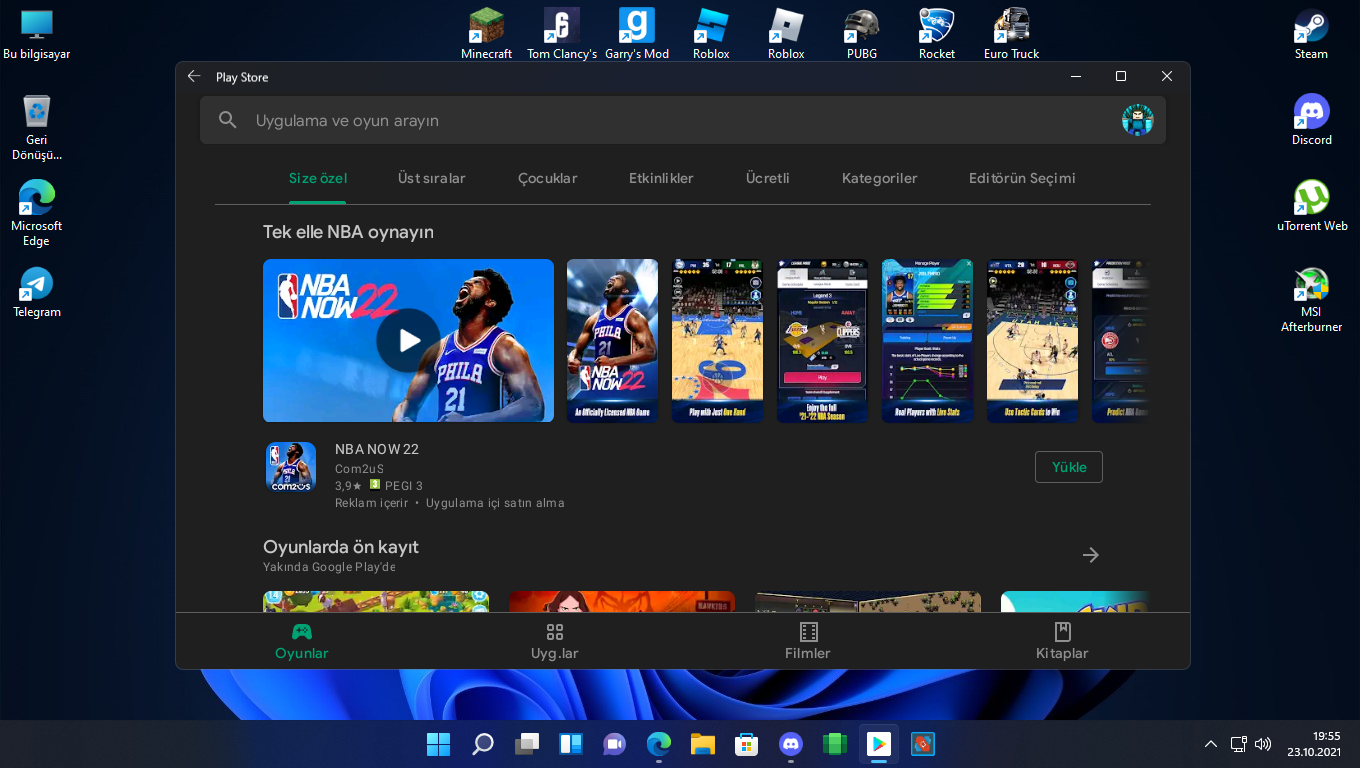Click the 'Com2uS' developer name

(360, 469)
